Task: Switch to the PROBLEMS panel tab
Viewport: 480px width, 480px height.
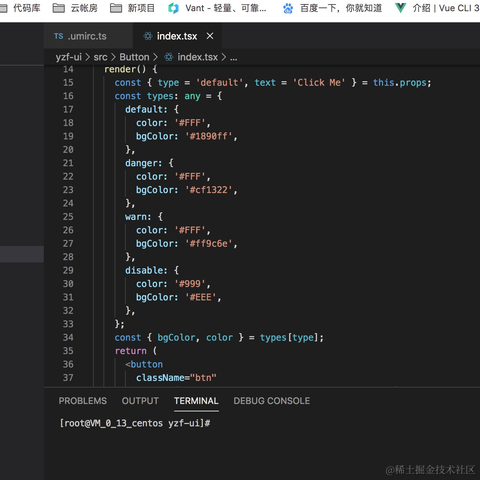Action: tap(83, 401)
